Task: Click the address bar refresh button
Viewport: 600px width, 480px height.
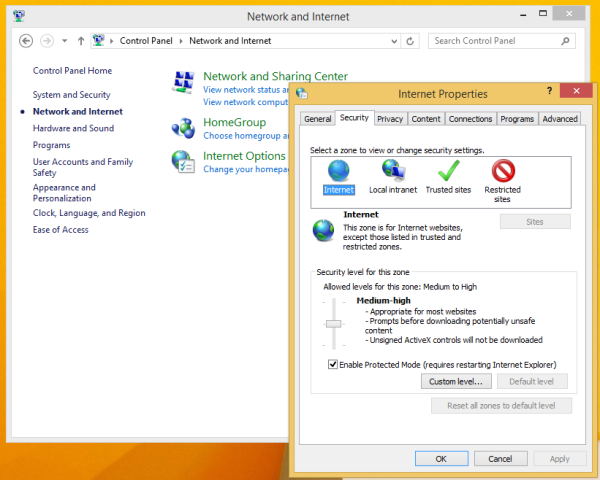Action: [411, 41]
